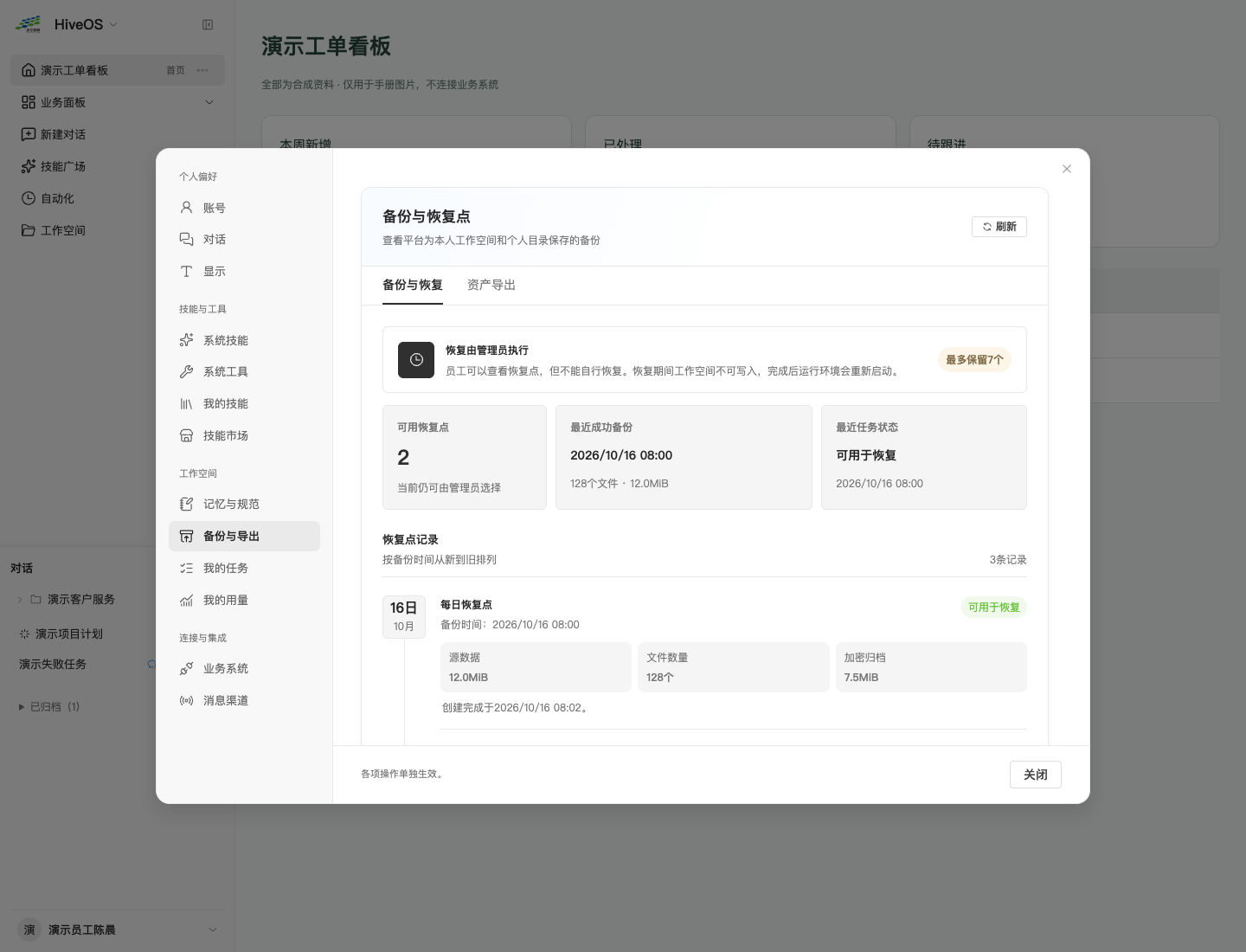Open 系统工具 settings
Viewport: 1246px width, 952px height.
coord(244,371)
